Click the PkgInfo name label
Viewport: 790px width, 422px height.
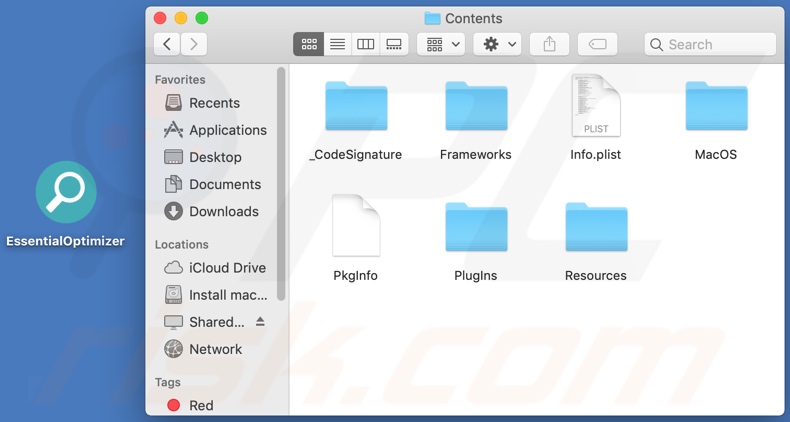click(356, 276)
